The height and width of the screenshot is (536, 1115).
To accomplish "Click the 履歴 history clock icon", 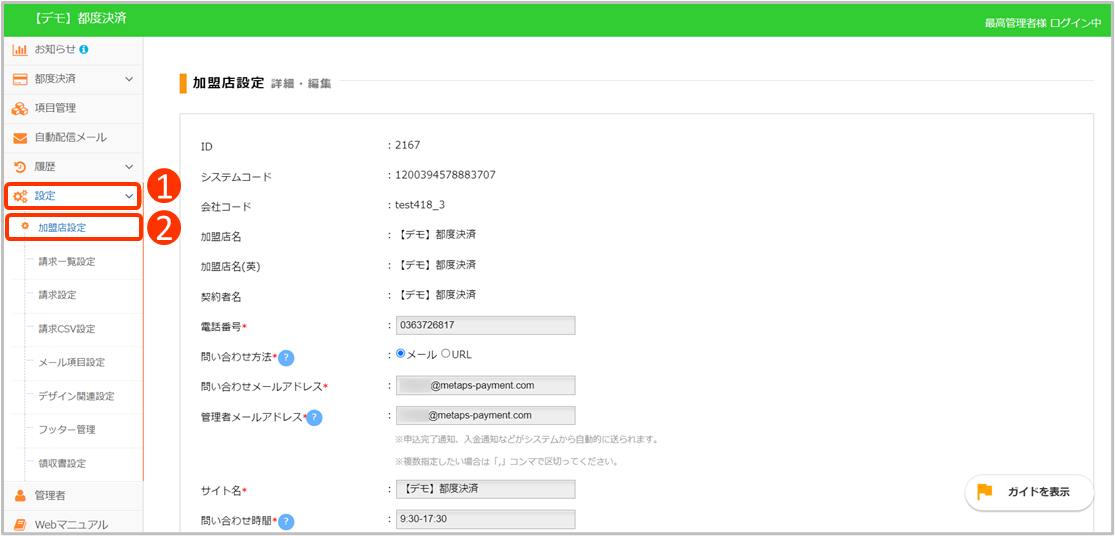I will click(x=20, y=166).
